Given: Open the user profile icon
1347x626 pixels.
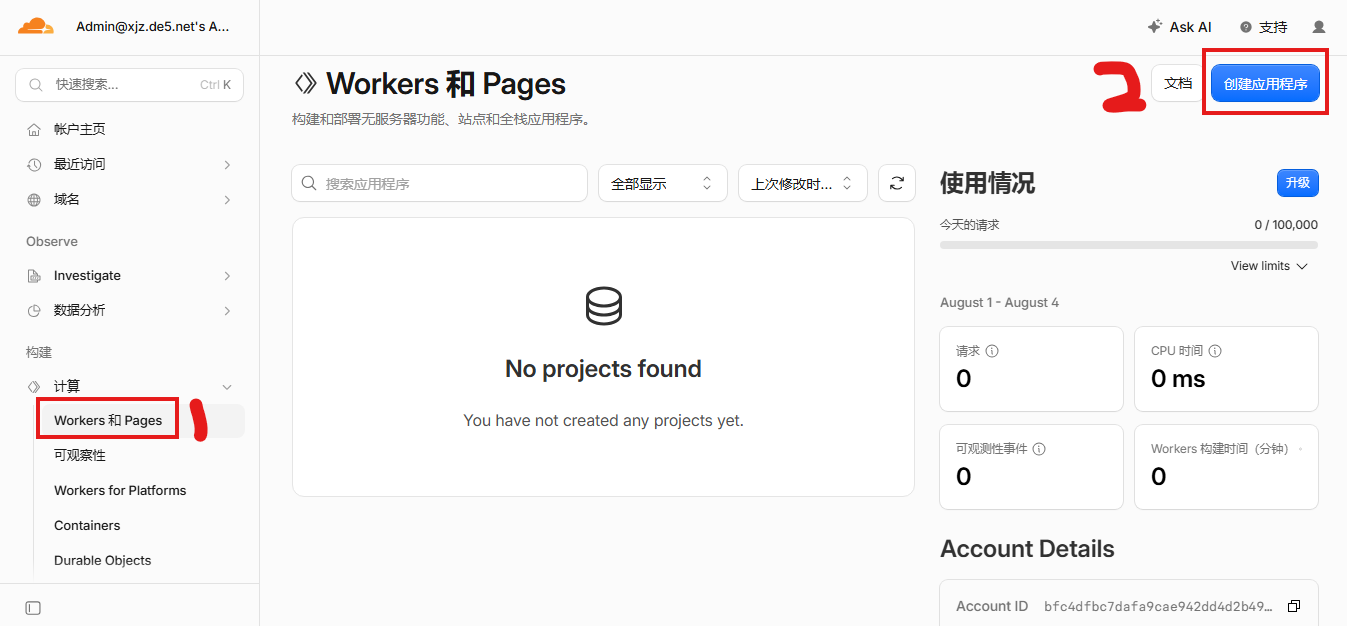Looking at the screenshot, I should (1319, 27).
